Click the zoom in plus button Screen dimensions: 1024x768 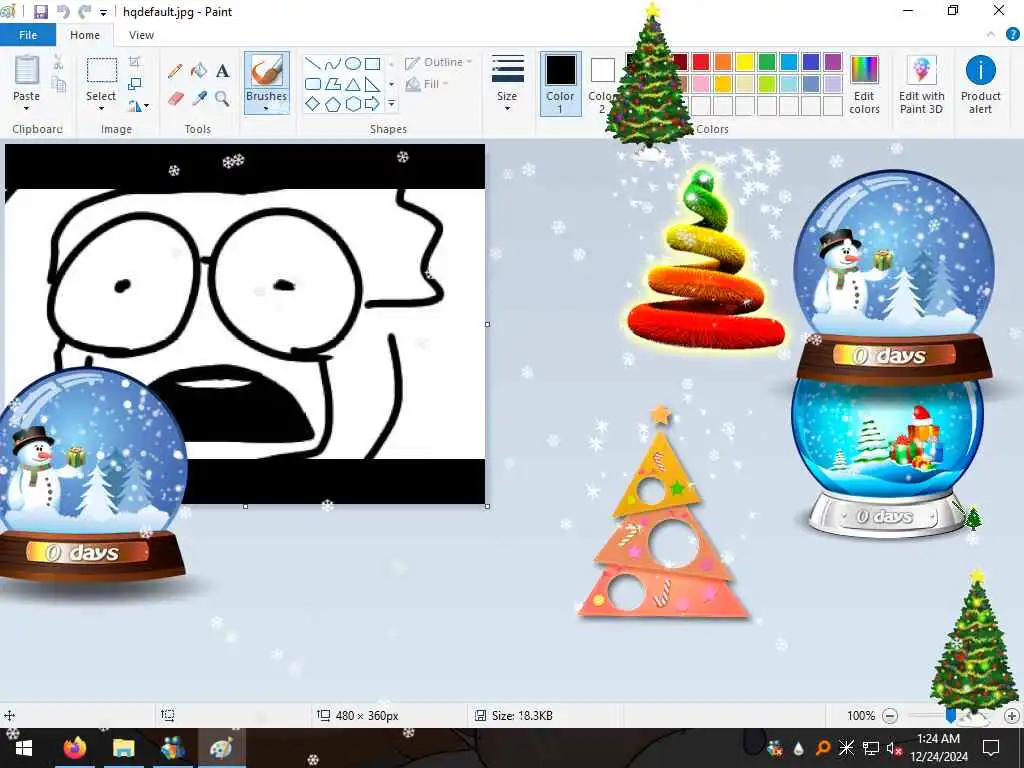pyautogui.click(x=1012, y=716)
